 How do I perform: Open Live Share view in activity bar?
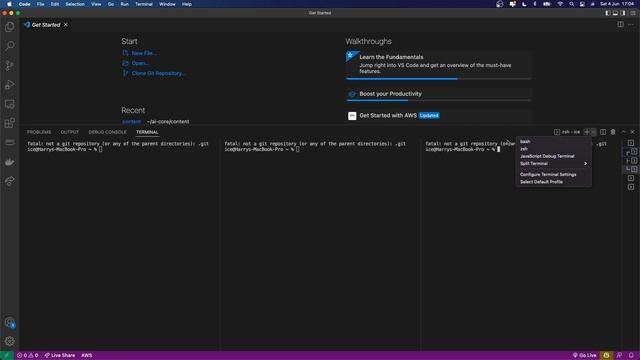tap(10, 181)
